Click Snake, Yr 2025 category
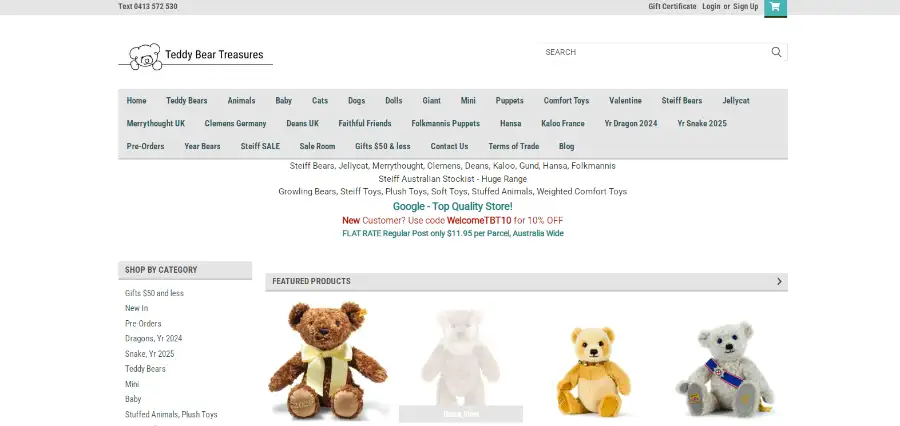The height and width of the screenshot is (426, 900). coord(150,354)
